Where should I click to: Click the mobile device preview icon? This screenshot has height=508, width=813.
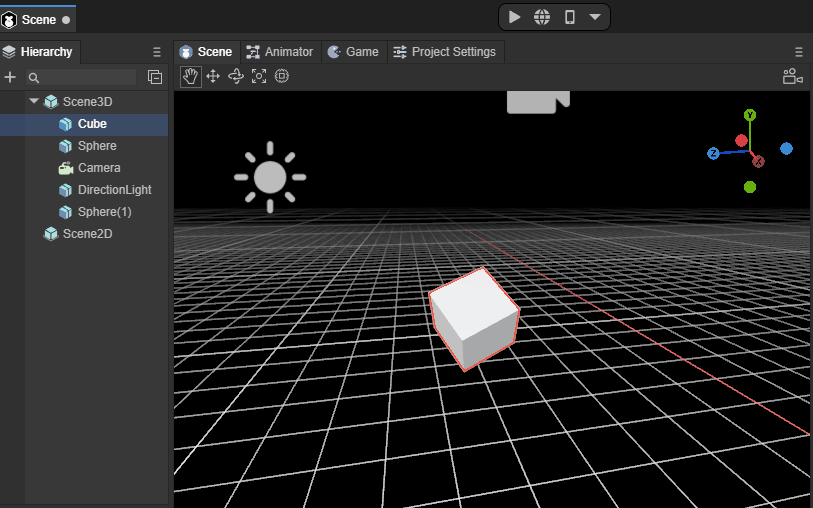[x=569, y=17]
